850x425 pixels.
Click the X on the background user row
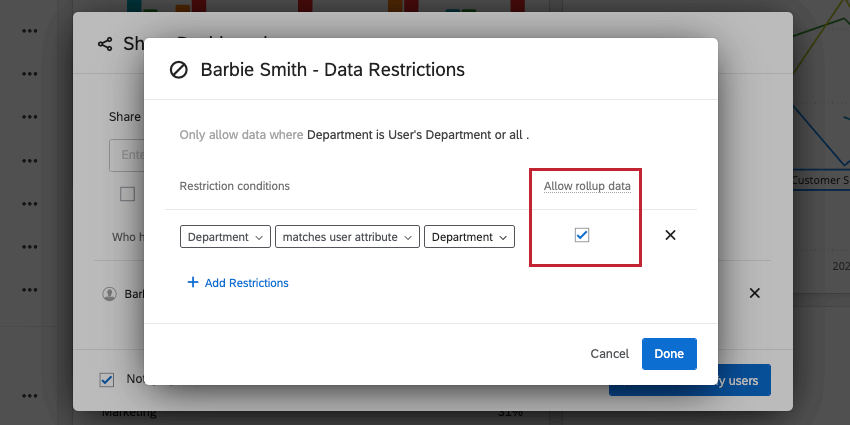click(755, 293)
